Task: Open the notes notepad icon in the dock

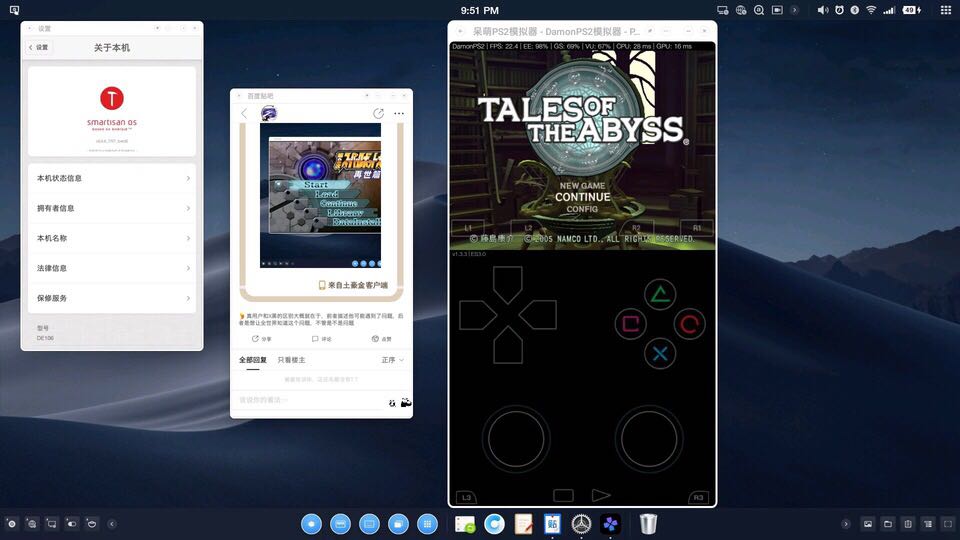Action: (x=523, y=524)
